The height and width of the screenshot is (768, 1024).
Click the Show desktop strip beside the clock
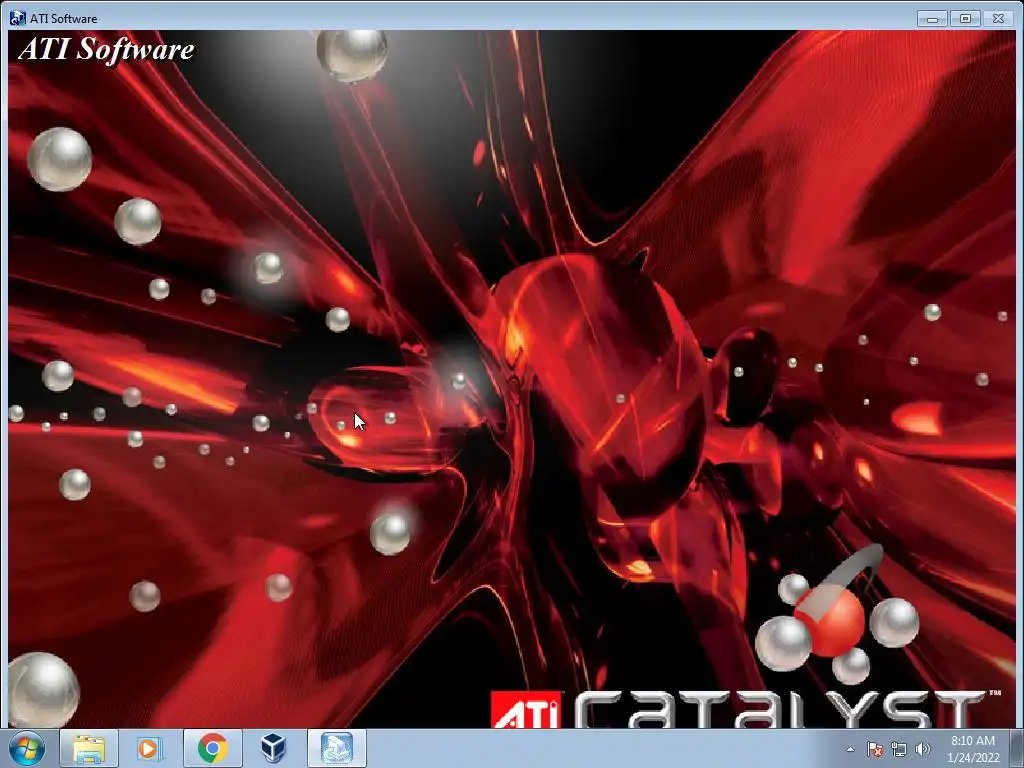pyautogui.click(x=1017, y=748)
